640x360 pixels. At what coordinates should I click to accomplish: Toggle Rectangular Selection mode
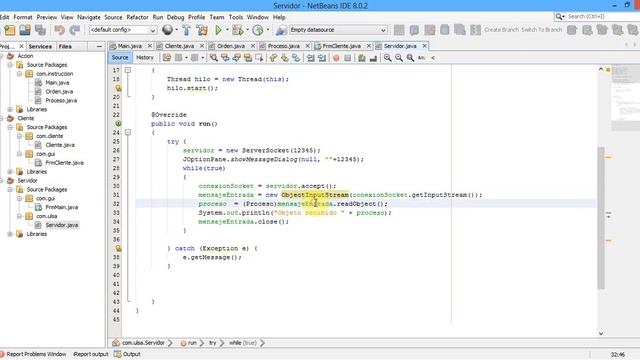tap(259, 58)
